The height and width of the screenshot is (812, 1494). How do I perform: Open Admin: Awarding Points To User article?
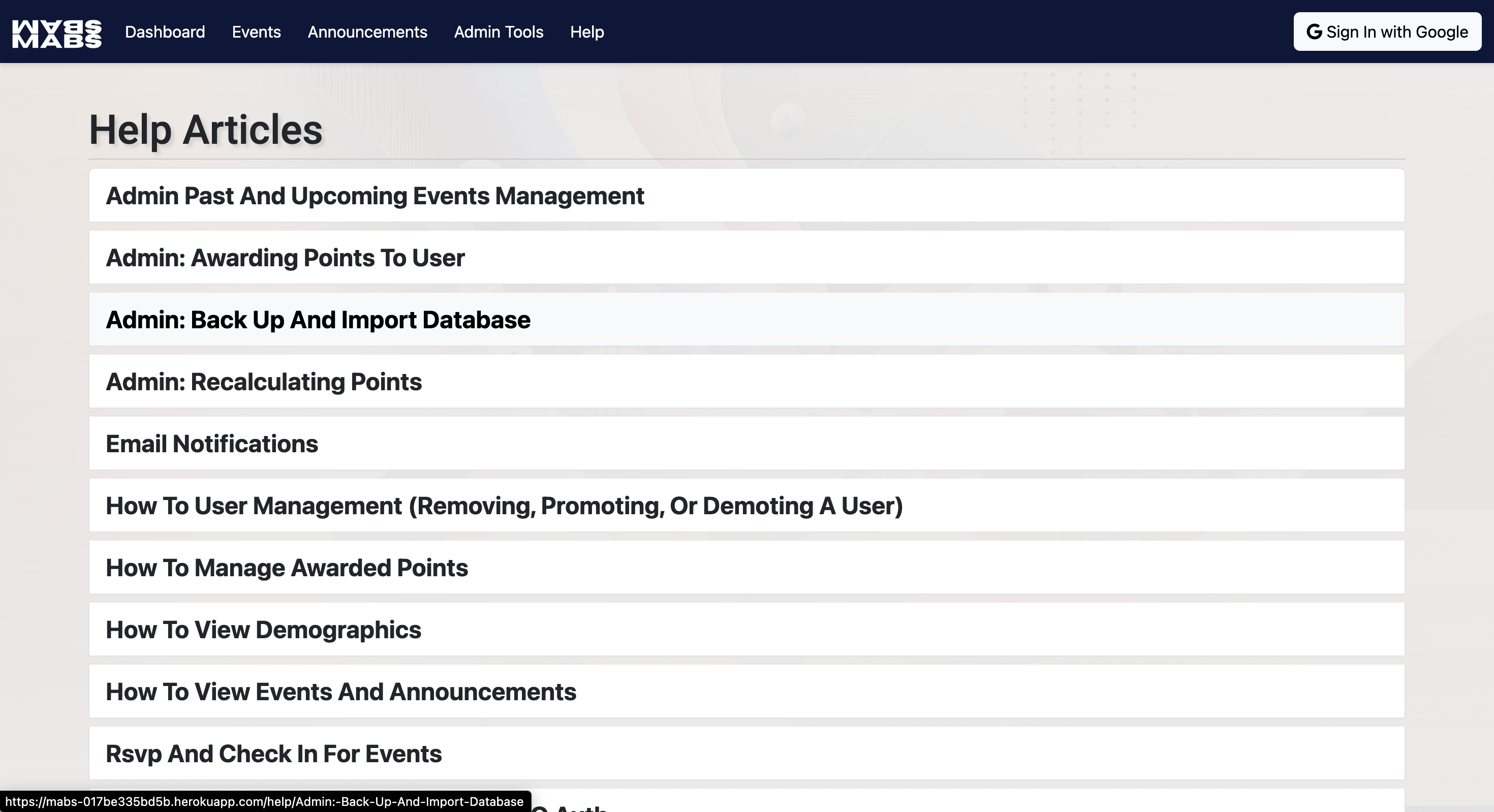pos(285,258)
